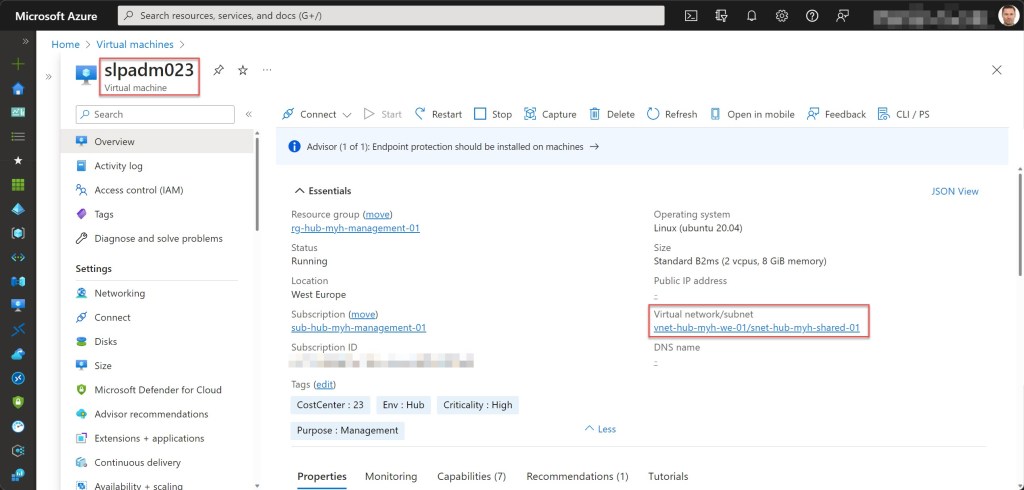Show less tags with Less link
The image size is (1024, 490).
600,429
